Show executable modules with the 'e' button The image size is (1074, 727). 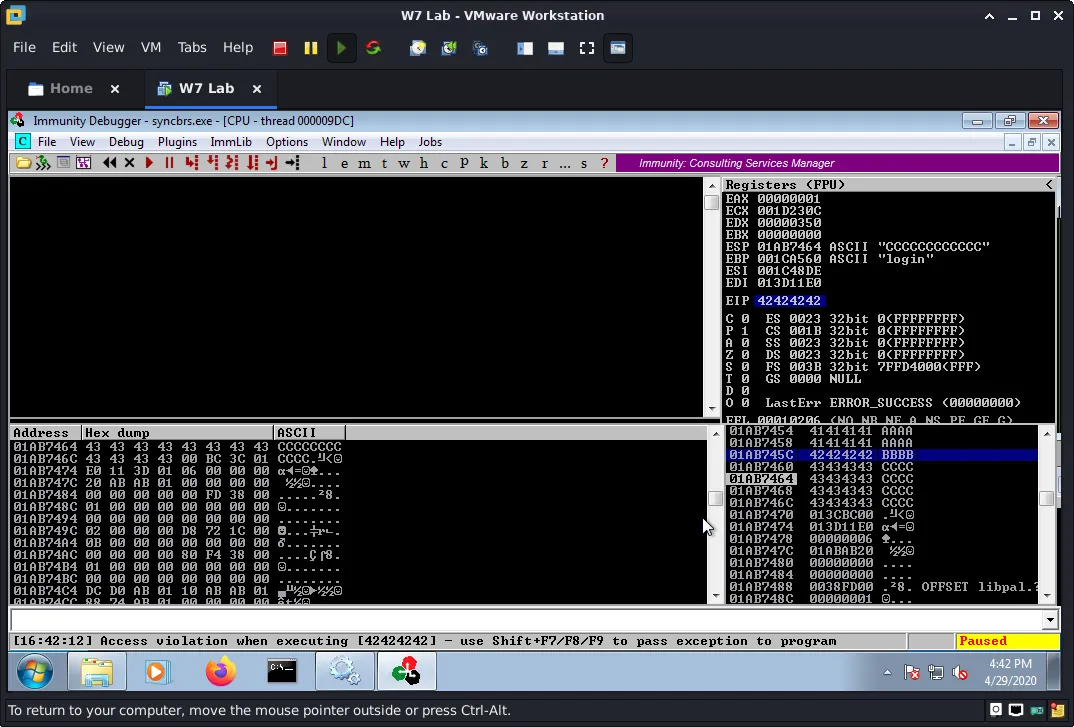click(x=344, y=163)
